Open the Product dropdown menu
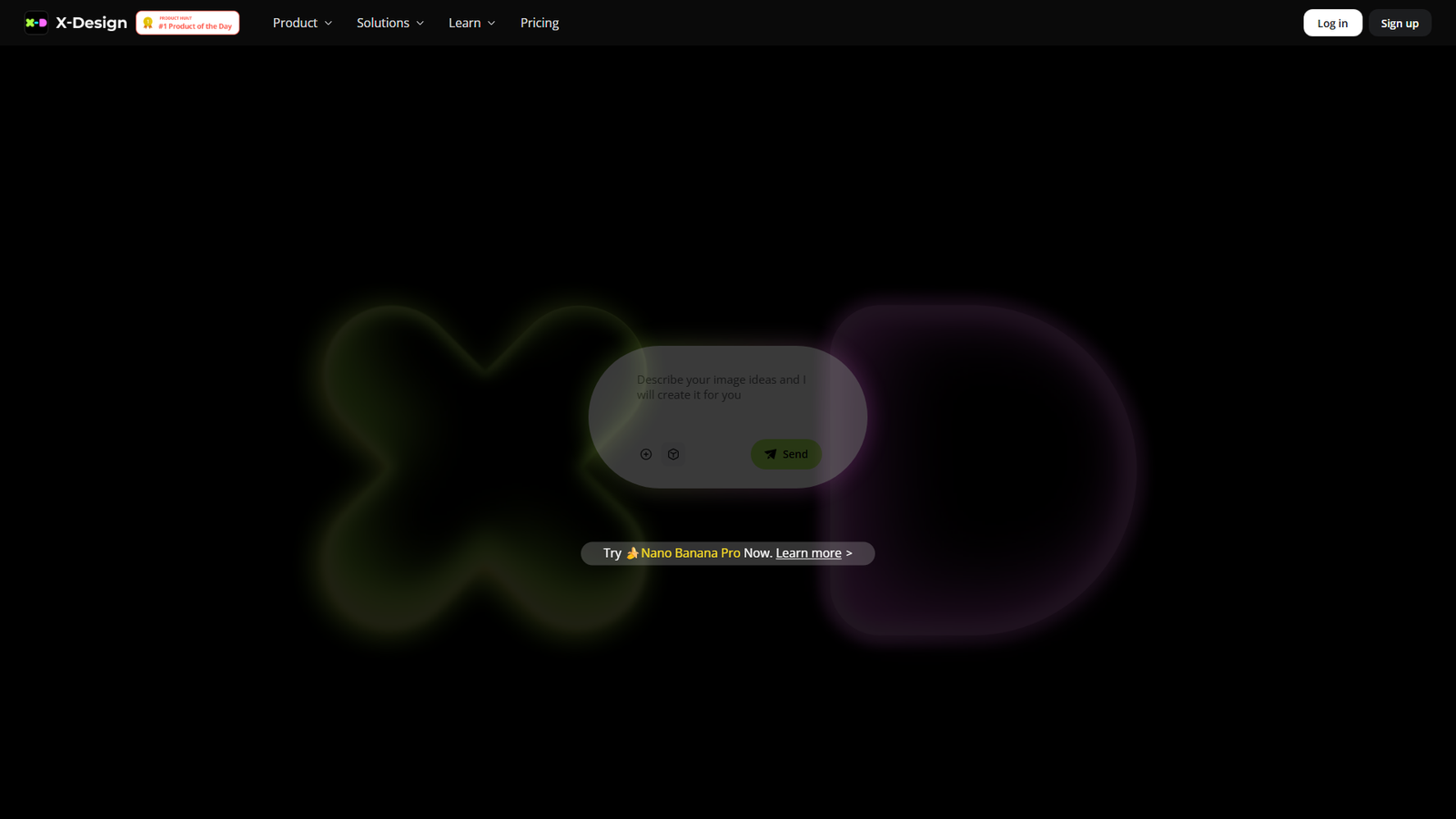 tap(301, 23)
